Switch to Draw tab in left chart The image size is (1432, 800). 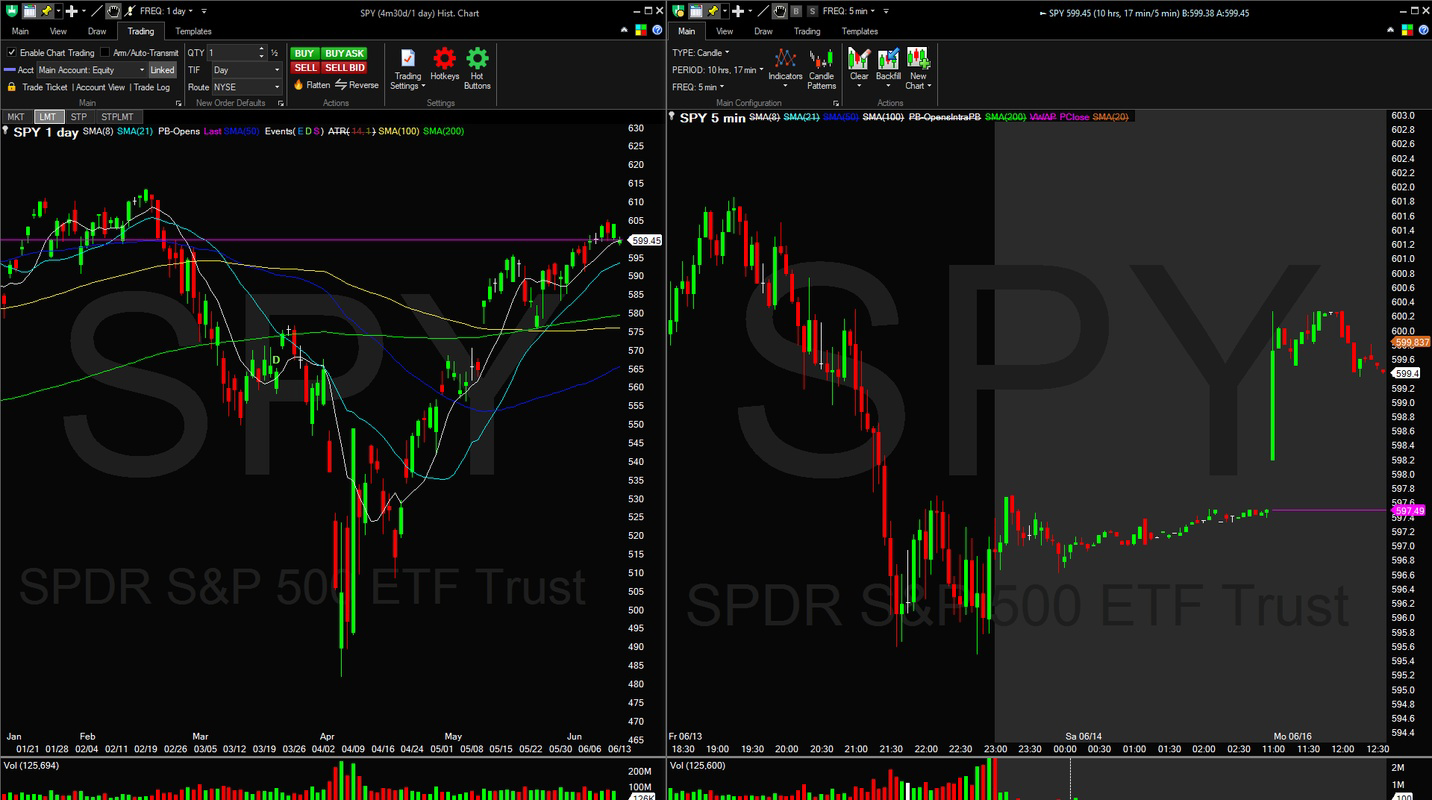pyautogui.click(x=97, y=31)
